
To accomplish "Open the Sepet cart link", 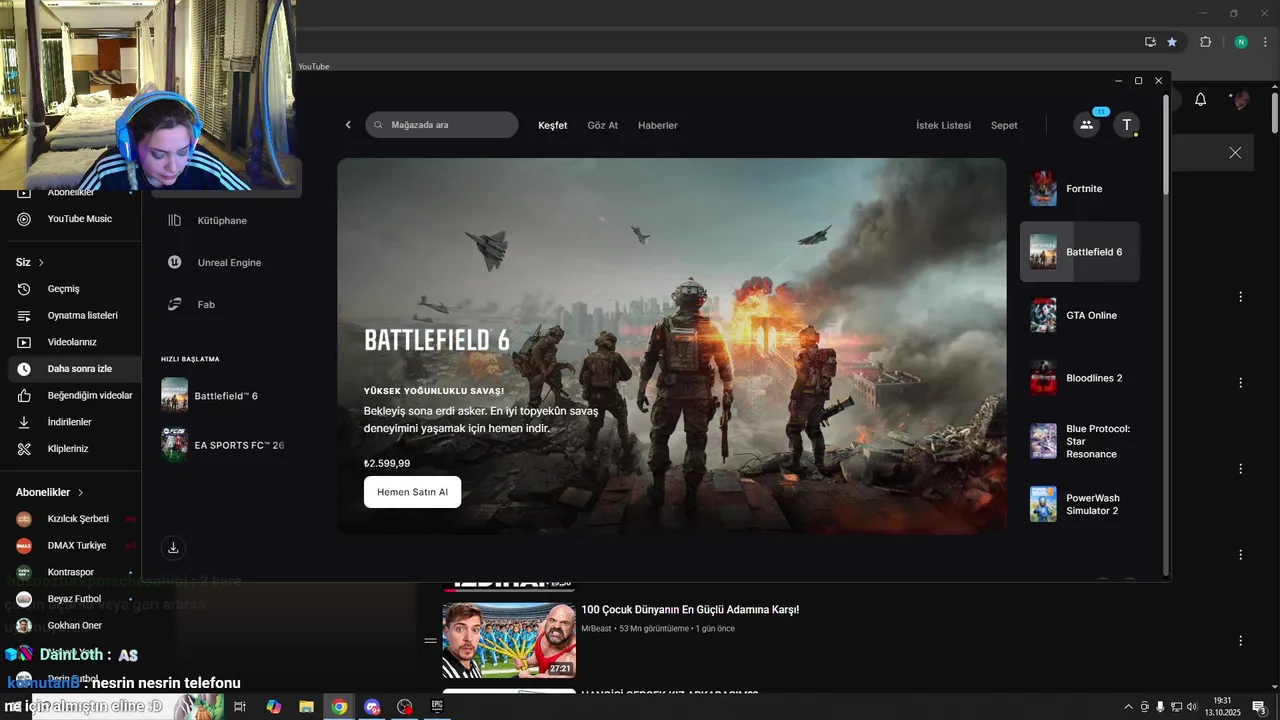I will tap(1004, 125).
